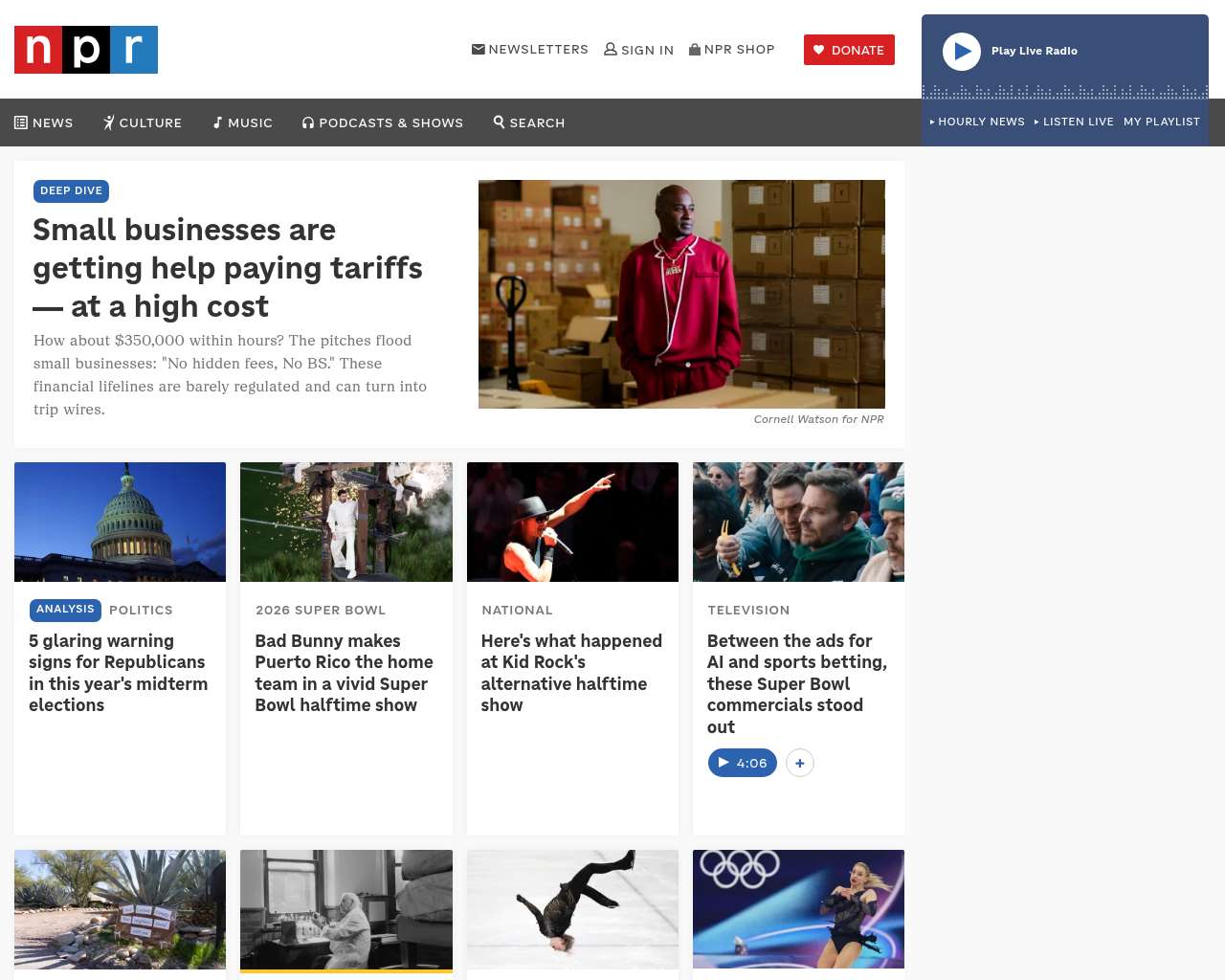Open the desert agave plant photo

point(121,909)
